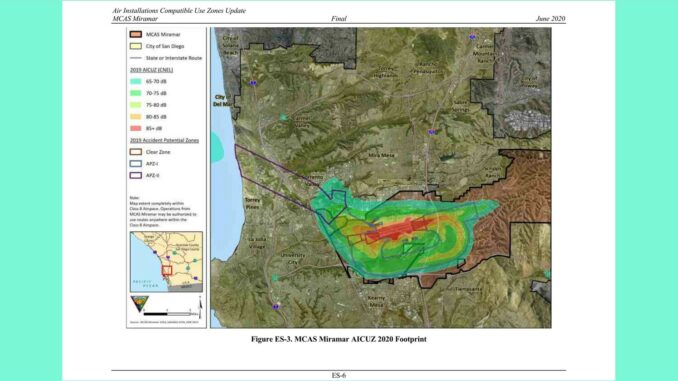The height and width of the screenshot is (381, 678).
Task: Click the Clear Zone legend box
Action: tap(136, 152)
